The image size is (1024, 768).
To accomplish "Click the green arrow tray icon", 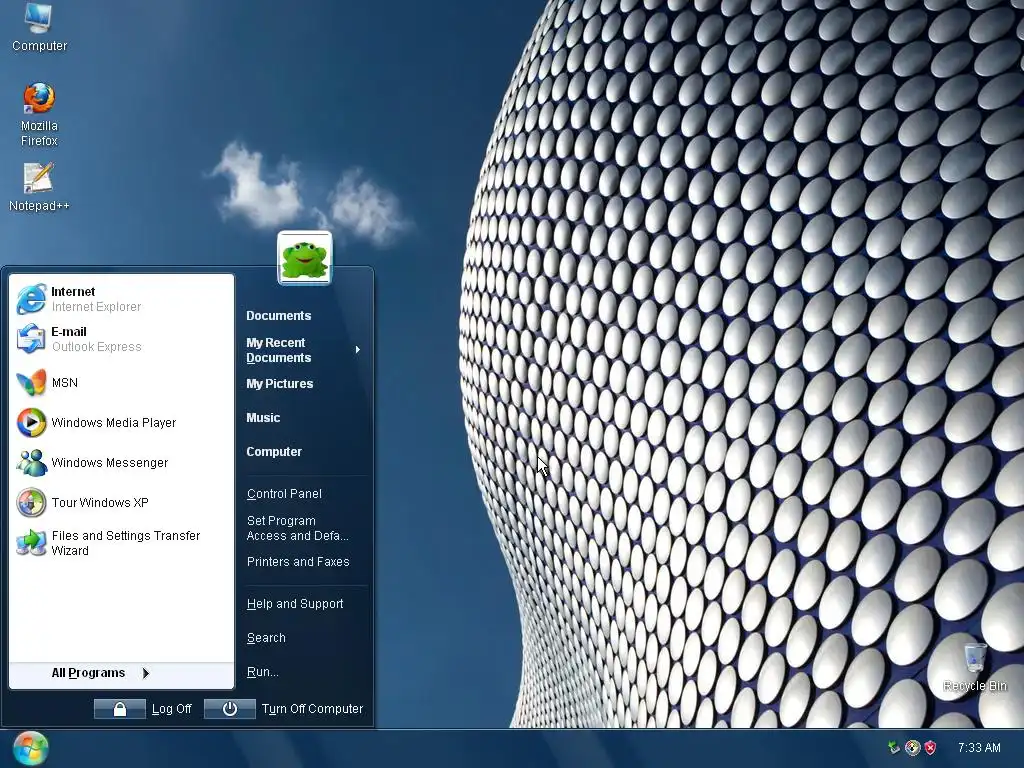I will coord(894,748).
